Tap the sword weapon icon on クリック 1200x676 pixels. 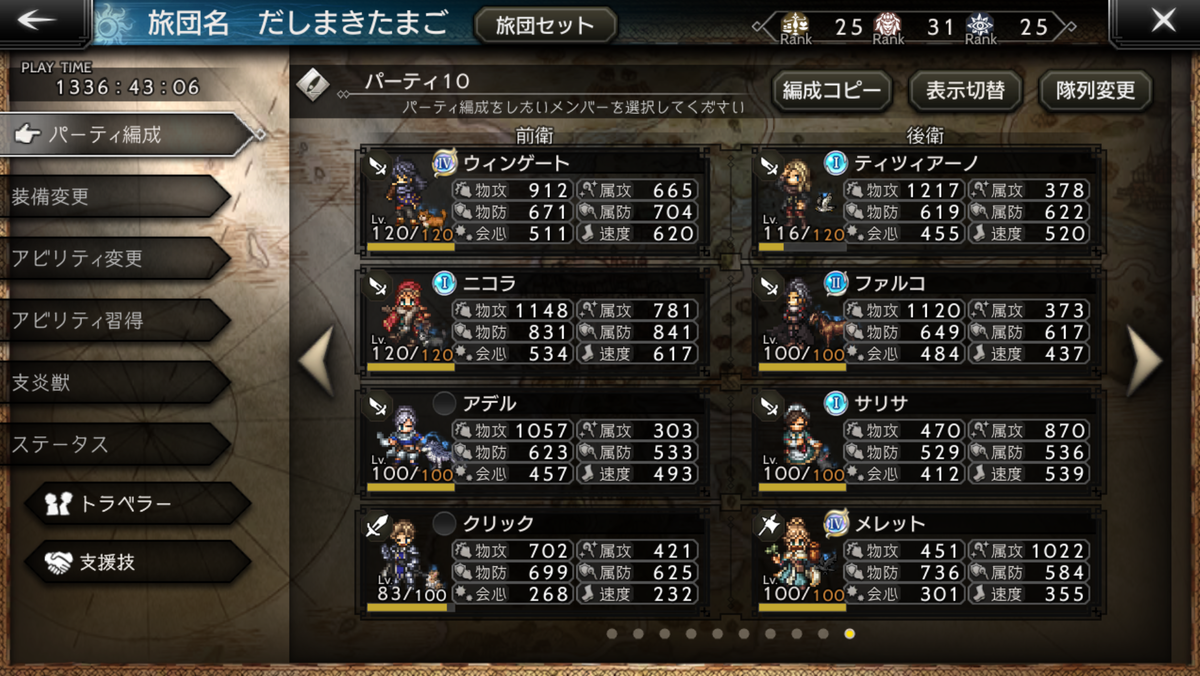378,525
